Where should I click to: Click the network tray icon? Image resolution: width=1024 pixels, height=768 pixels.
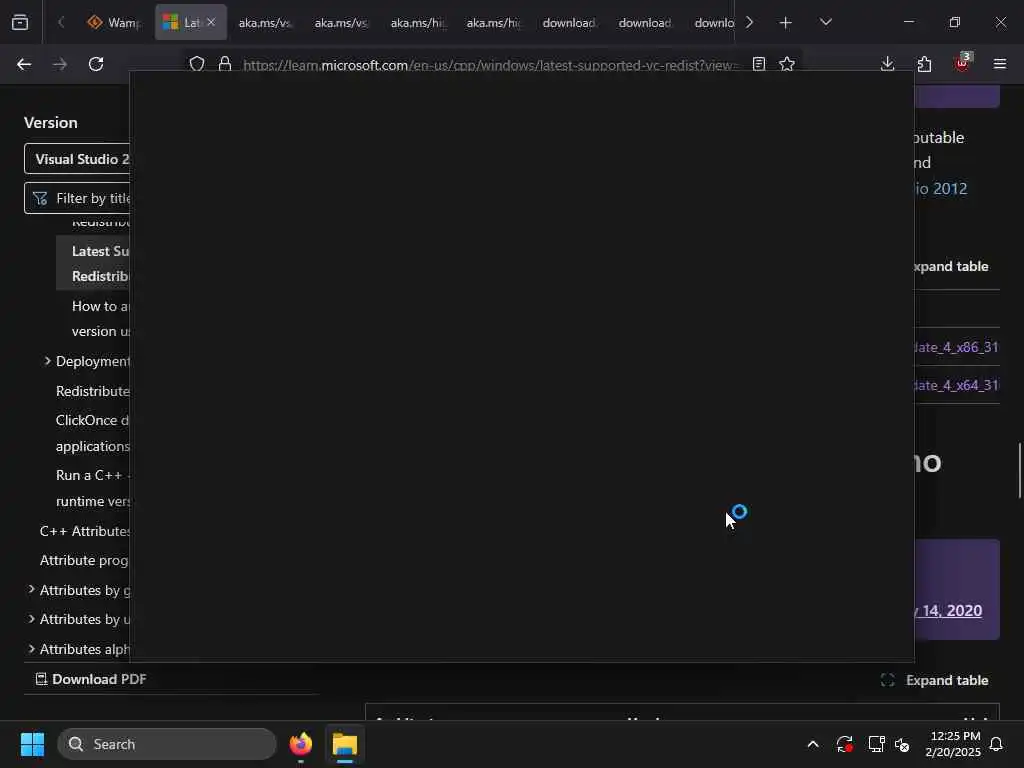coord(876,744)
